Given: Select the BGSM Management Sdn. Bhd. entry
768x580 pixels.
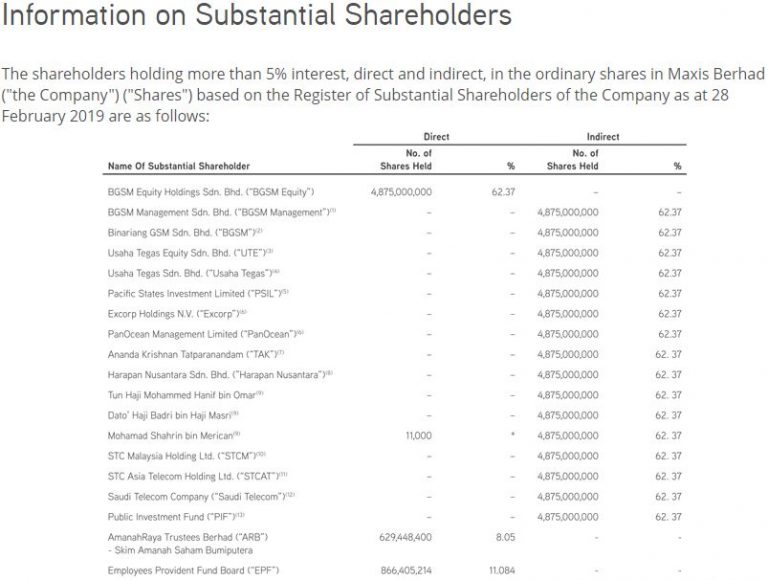Looking at the screenshot, I should coord(221,212).
